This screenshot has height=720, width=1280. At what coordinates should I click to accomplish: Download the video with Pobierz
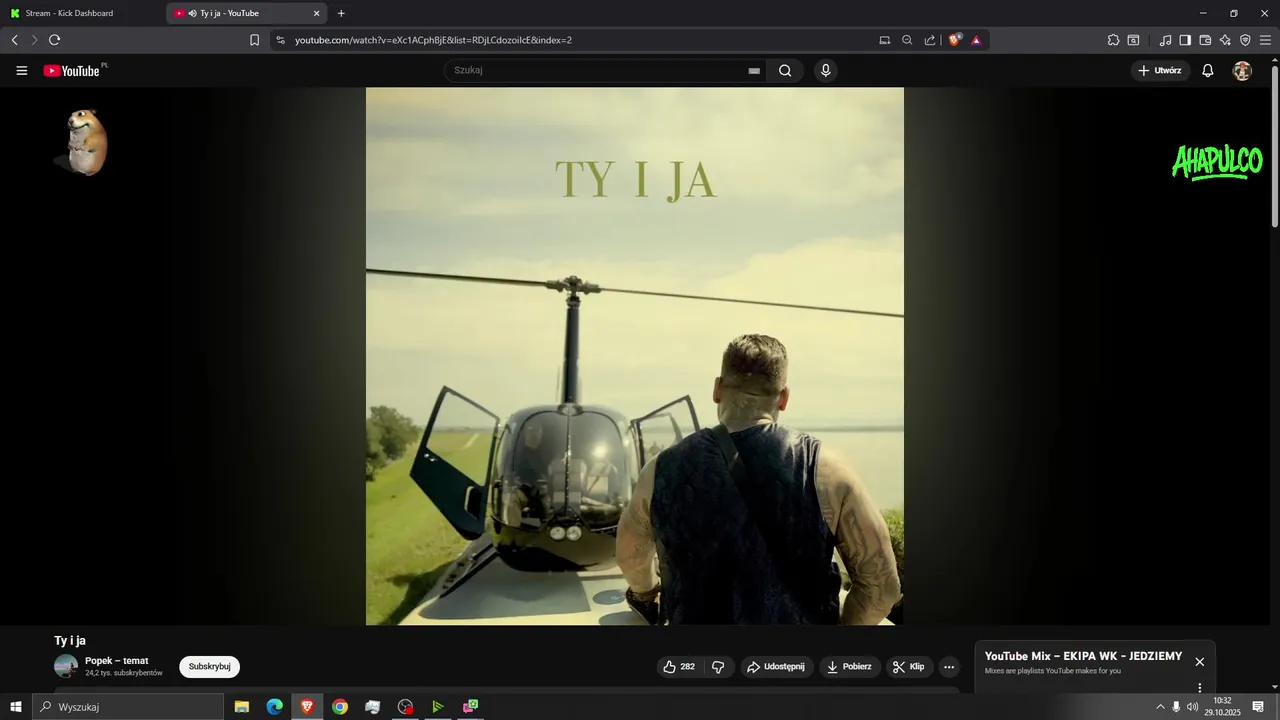click(850, 667)
